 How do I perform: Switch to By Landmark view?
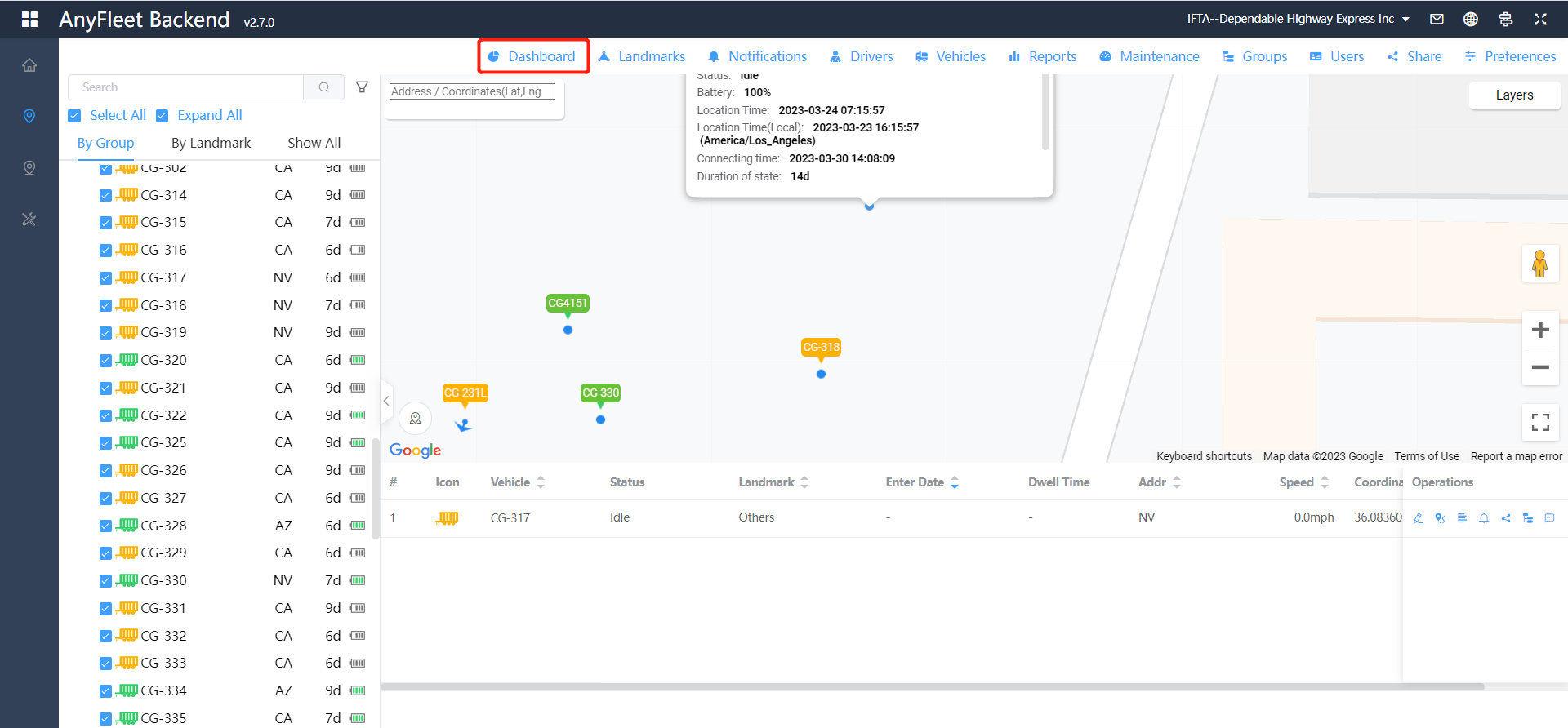point(211,143)
